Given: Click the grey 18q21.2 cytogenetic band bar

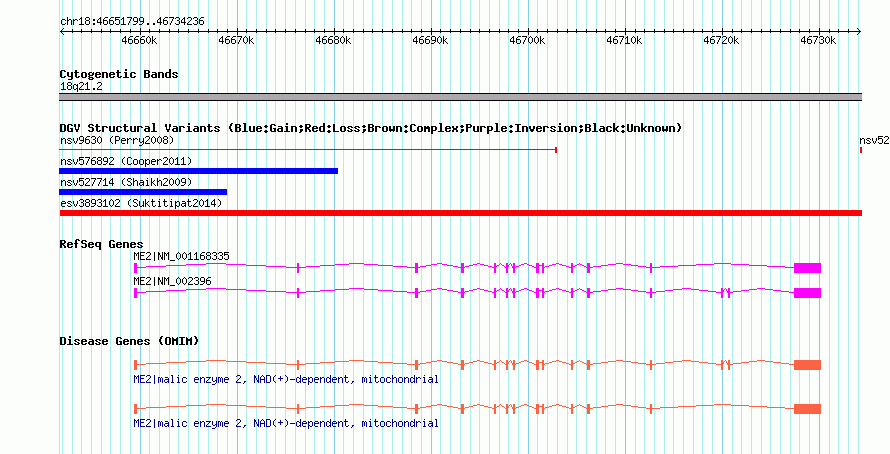Looking at the screenshot, I should pyautogui.click(x=460, y=97).
